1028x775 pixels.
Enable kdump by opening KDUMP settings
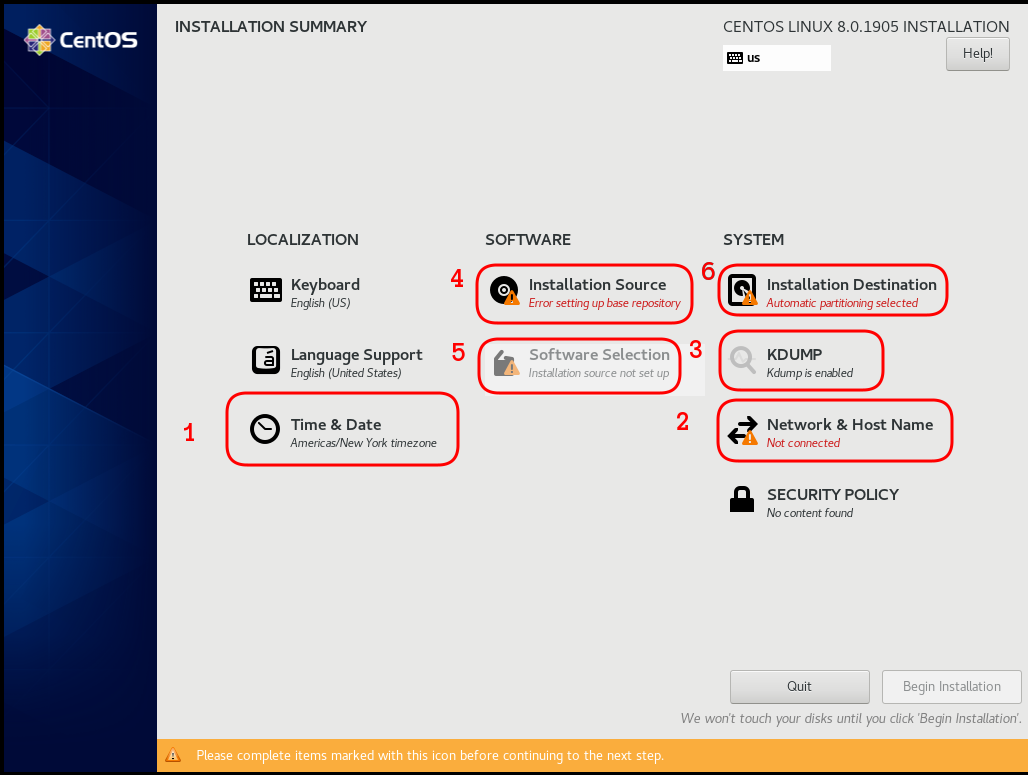click(x=800, y=360)
